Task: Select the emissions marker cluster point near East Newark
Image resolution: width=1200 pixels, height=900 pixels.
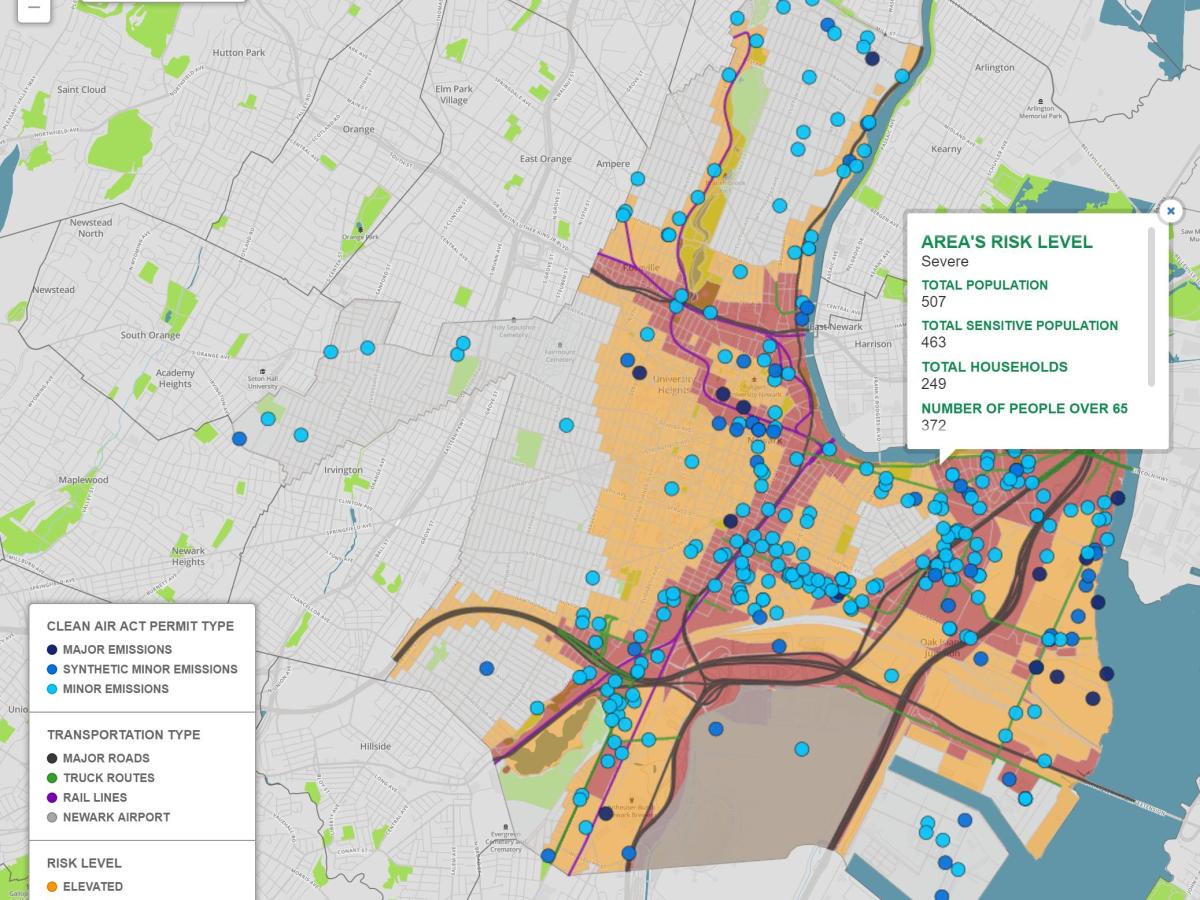Action: click(x=804, y=308)
